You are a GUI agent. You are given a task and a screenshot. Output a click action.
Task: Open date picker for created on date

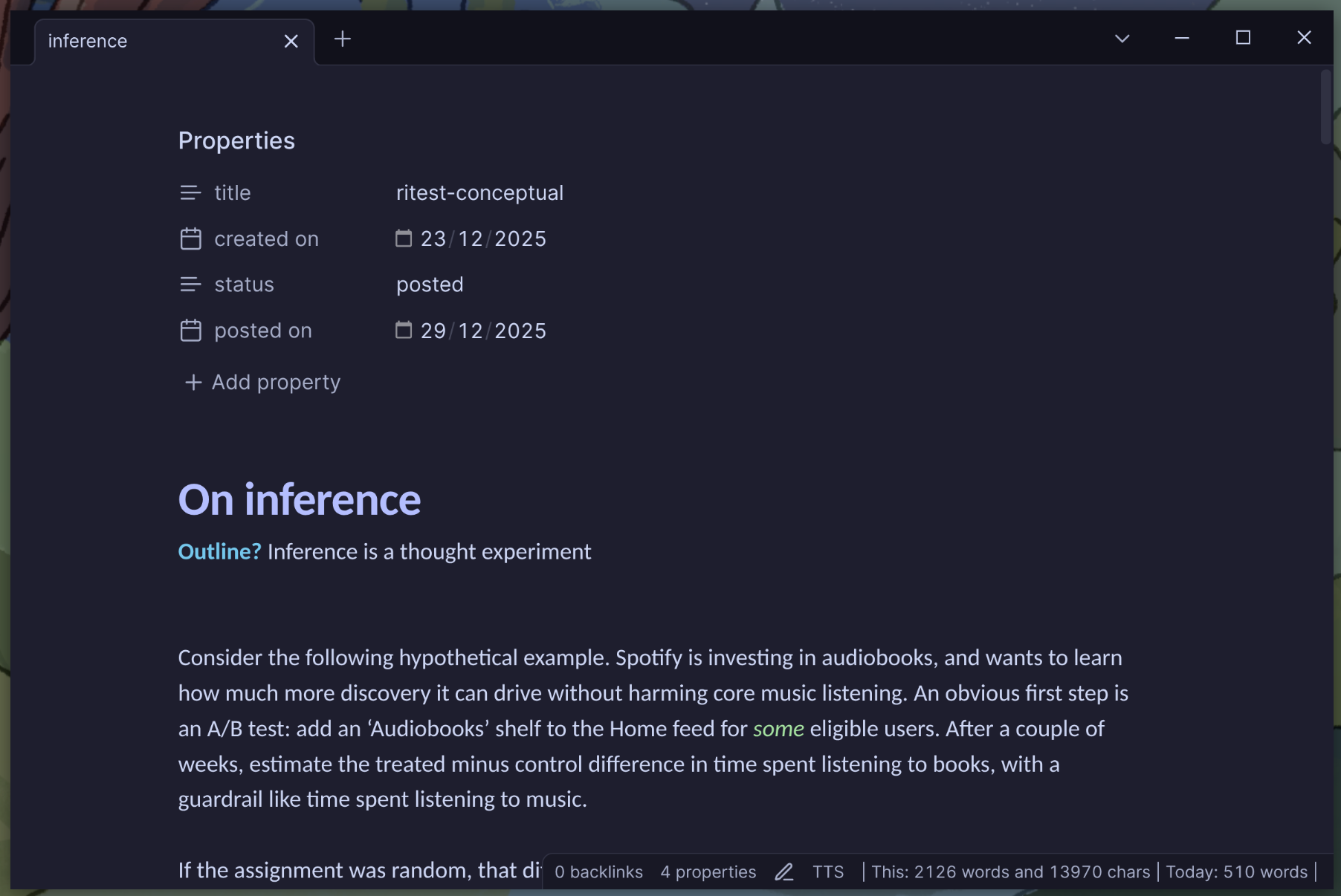tap(403, 238)
